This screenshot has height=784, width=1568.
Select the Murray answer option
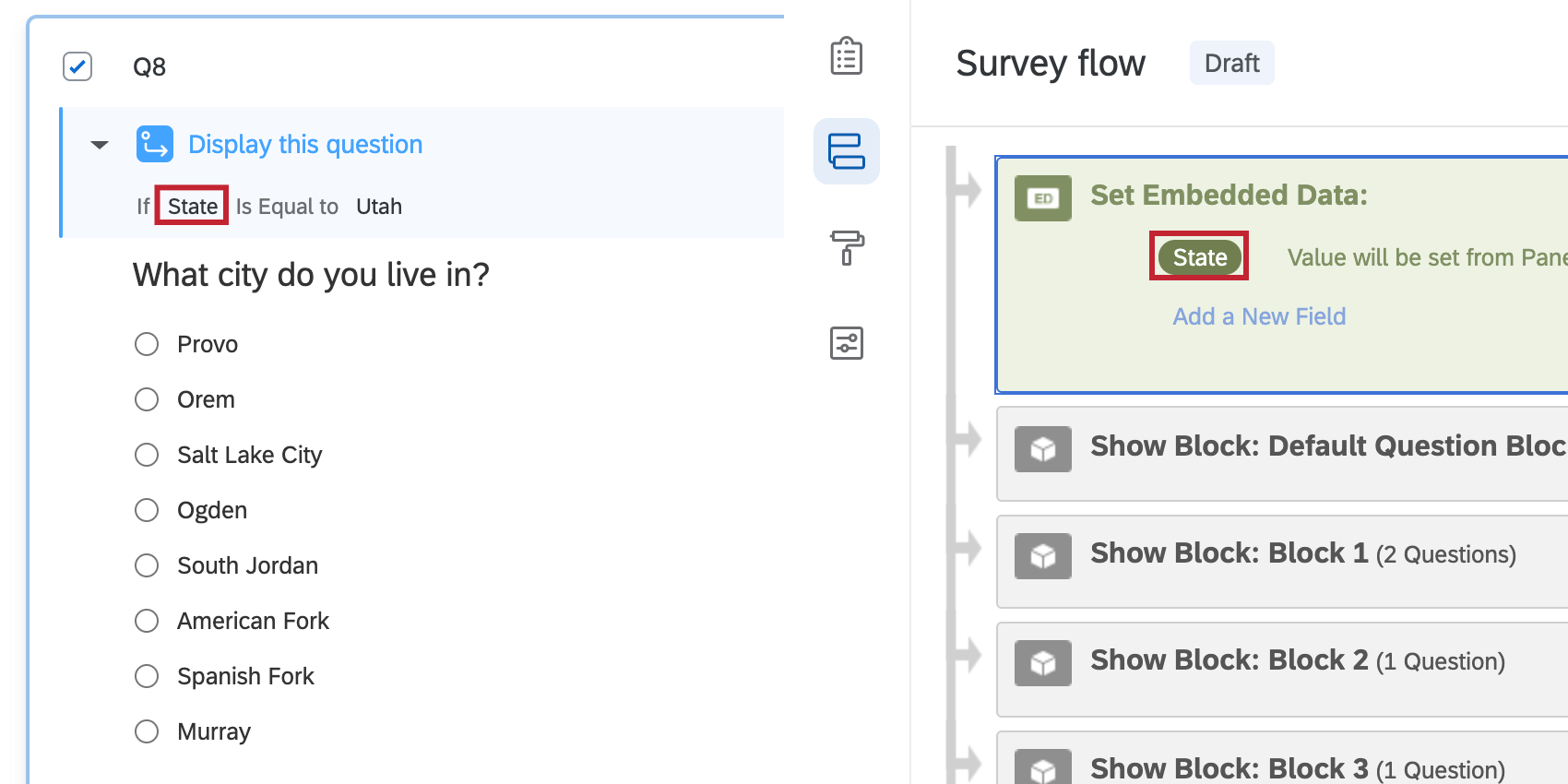tap(147, 731)
